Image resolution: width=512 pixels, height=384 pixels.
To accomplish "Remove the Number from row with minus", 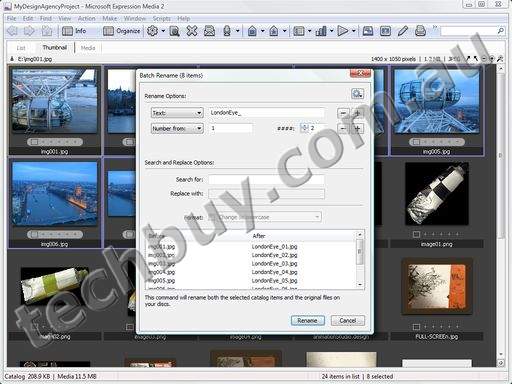I will (x=343, y=129).
